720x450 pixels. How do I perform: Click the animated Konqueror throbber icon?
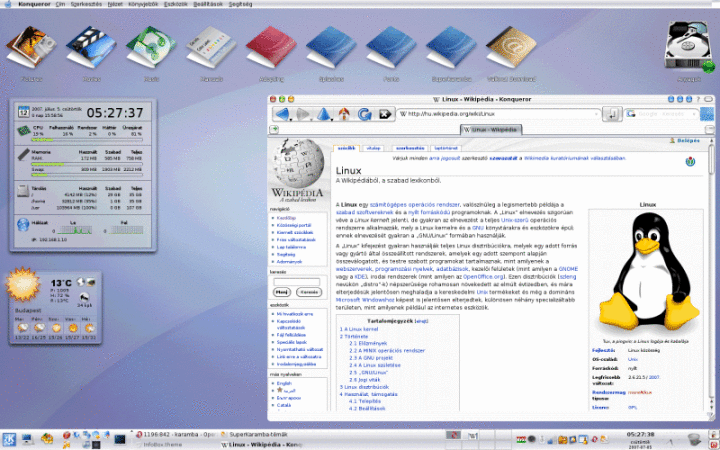tap(708, 114)
